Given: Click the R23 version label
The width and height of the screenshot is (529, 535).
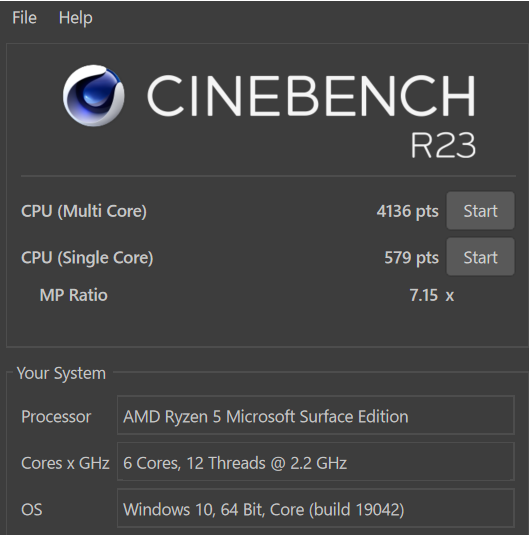Looking at the screenshot, I should [443, 145].
